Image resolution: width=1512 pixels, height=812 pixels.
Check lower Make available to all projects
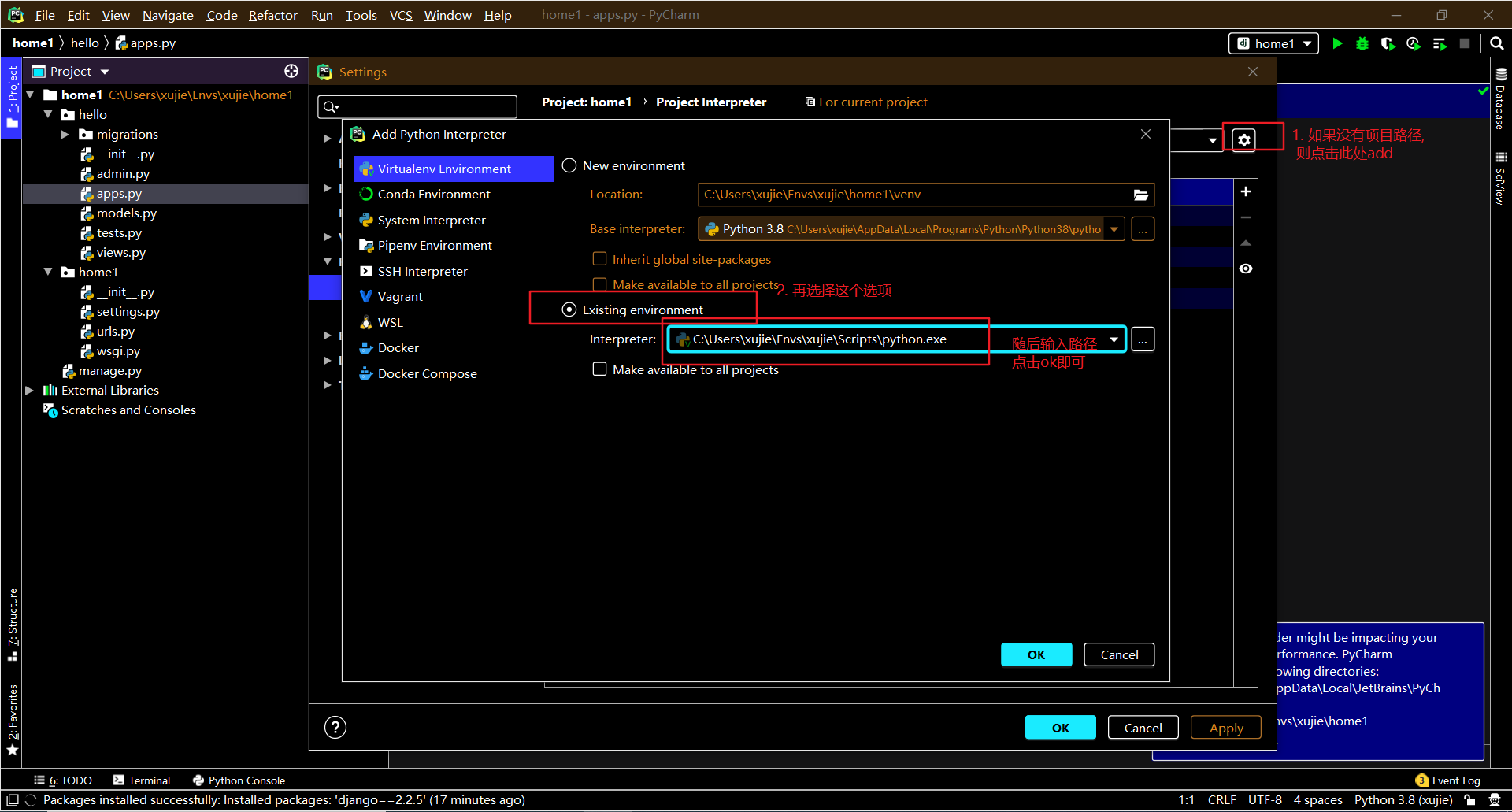pos(600,369)
